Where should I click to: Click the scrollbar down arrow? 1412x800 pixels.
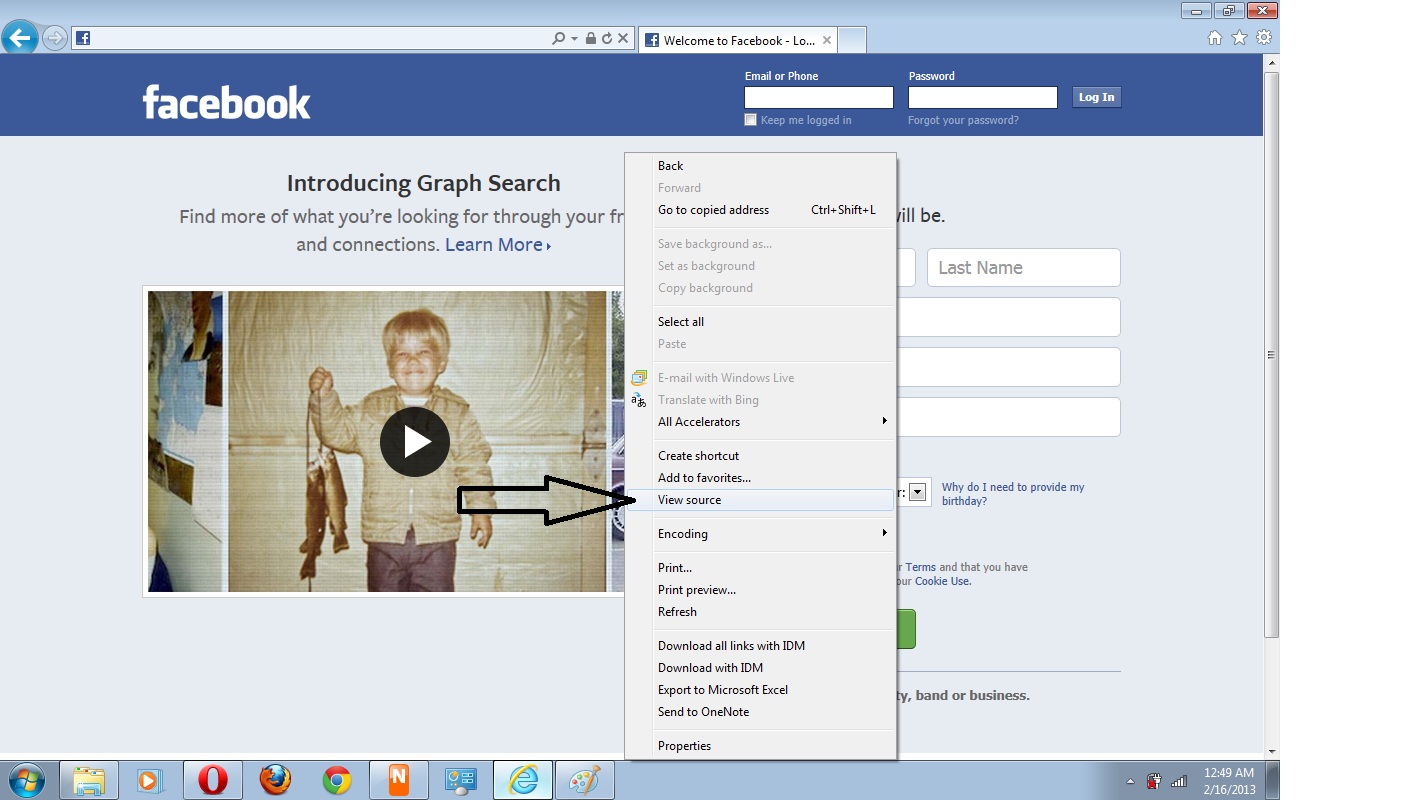pyautogui.click(x=1271, y=751)
